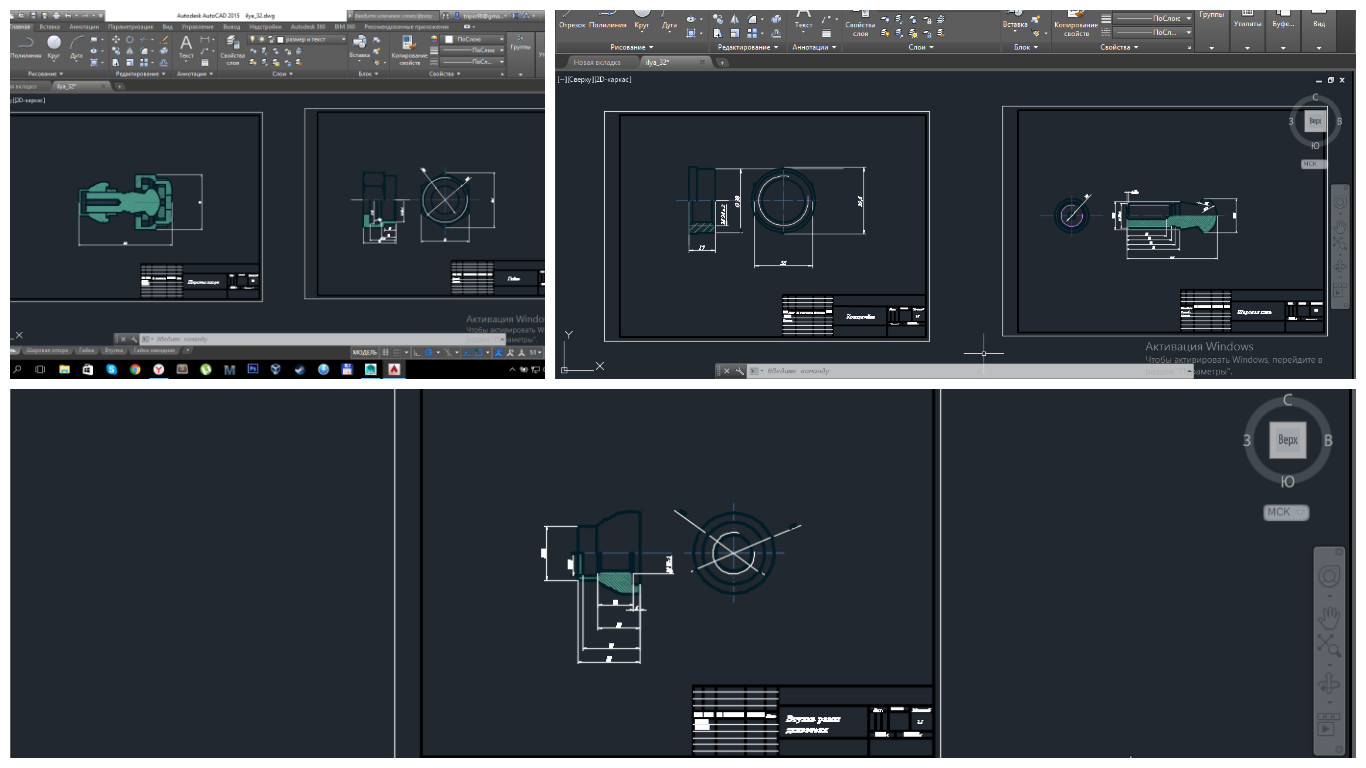Switch to the Новая вкладка file tab
This screenshot has height=768, width=1366.
[x=597, y=62]
